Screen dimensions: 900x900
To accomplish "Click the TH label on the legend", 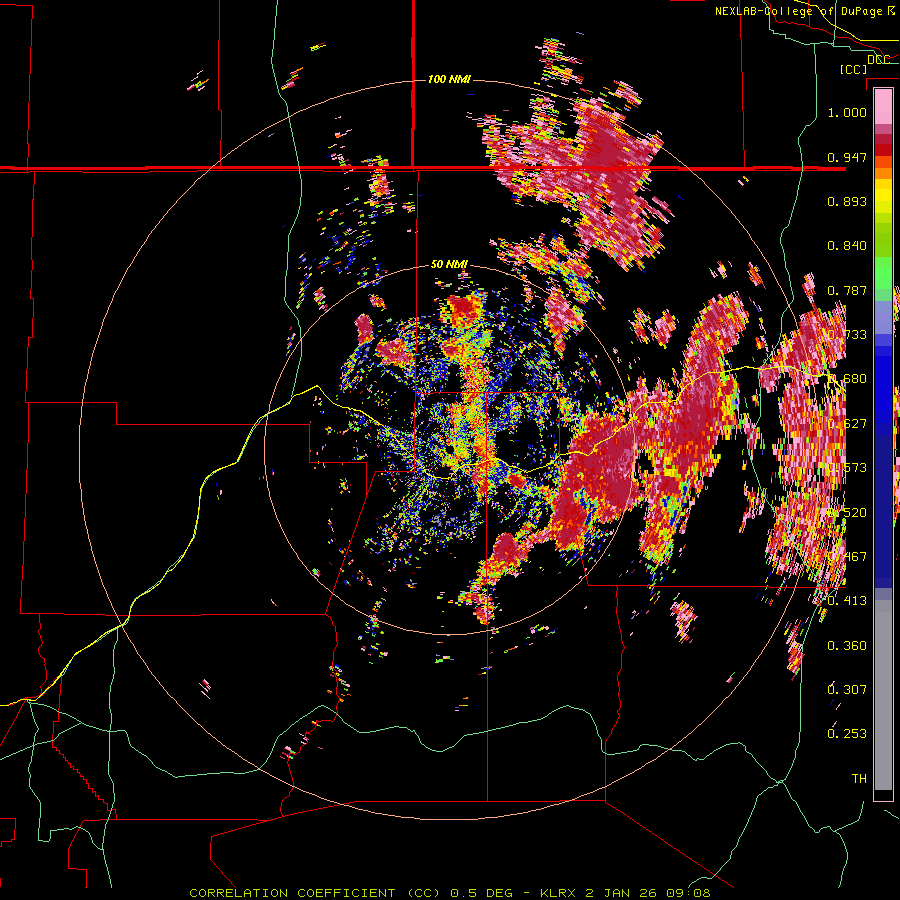I will [x=859, y=779].
